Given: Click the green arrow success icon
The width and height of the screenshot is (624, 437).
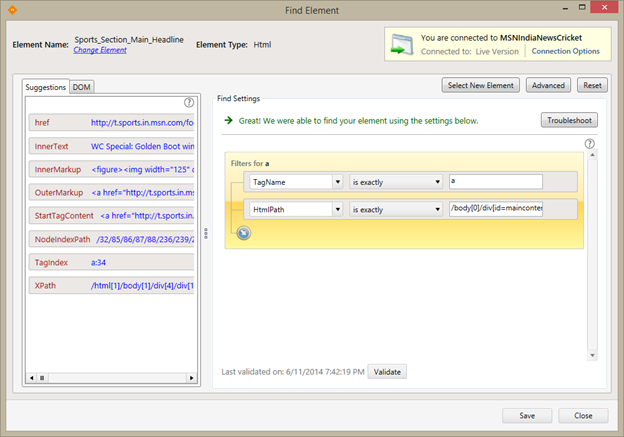Looking at the screenshot, I should (229, 120).
